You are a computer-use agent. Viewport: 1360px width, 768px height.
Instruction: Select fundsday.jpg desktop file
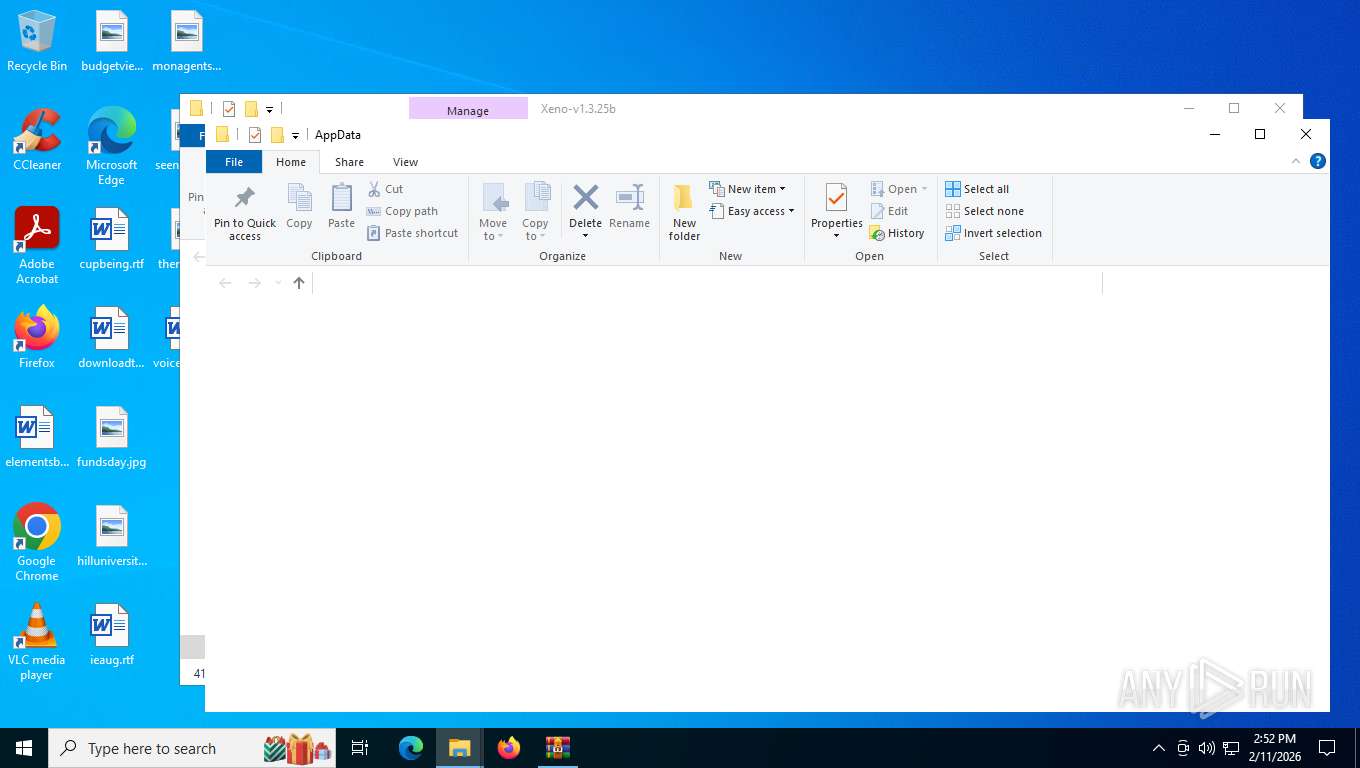click(111, 437)
